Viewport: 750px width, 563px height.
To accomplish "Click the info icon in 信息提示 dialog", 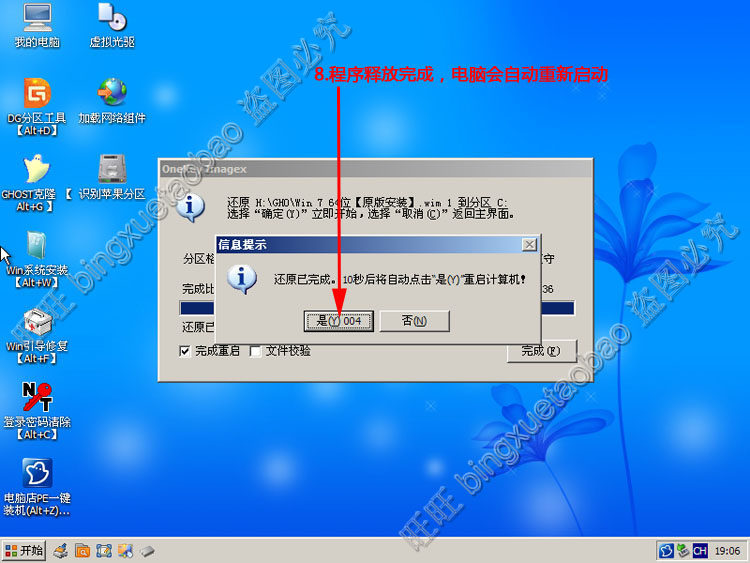I will click(242, 279).
